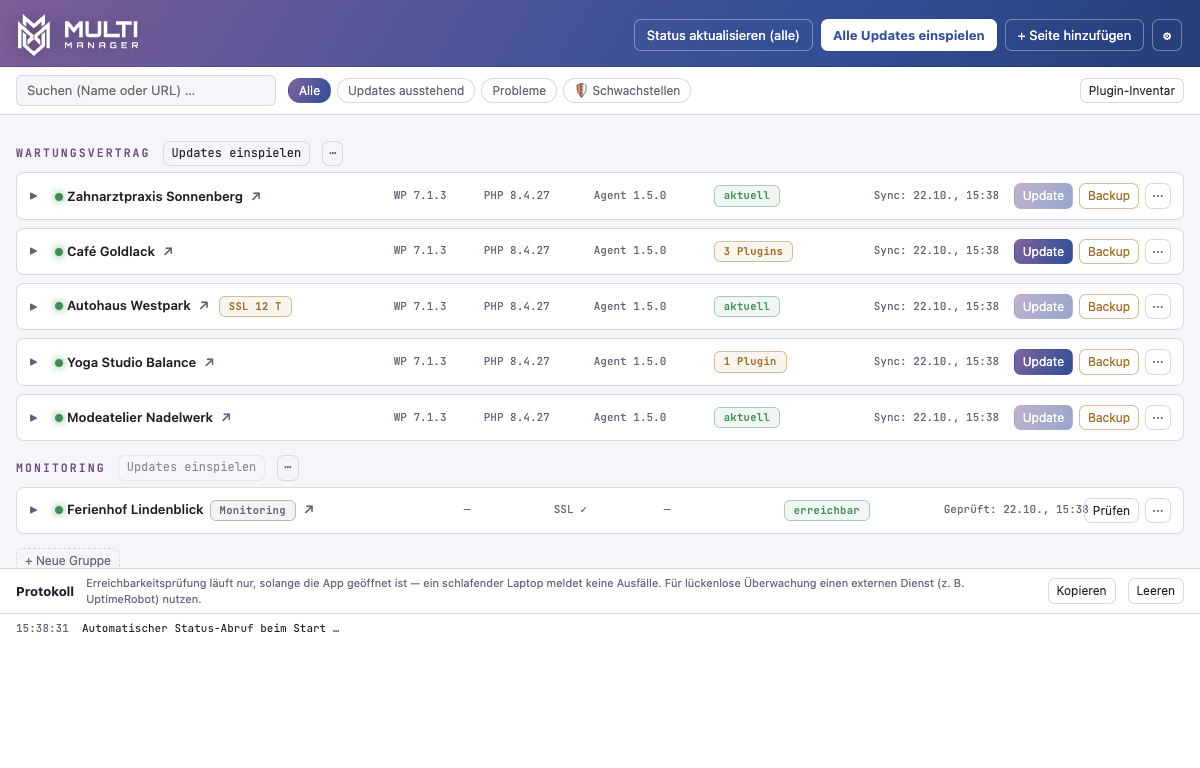Filter by Updates ausstehend

point(406,91)
